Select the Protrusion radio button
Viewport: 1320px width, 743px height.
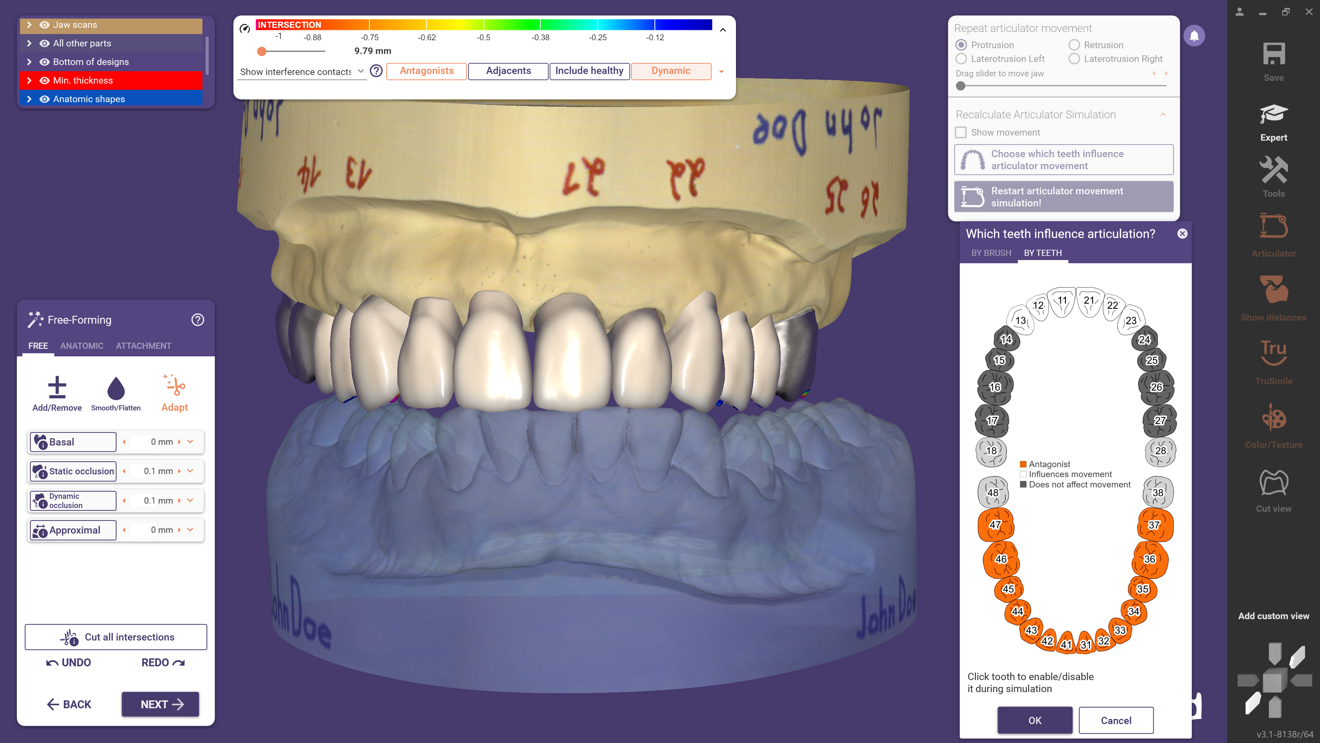[x=962, y=44]
